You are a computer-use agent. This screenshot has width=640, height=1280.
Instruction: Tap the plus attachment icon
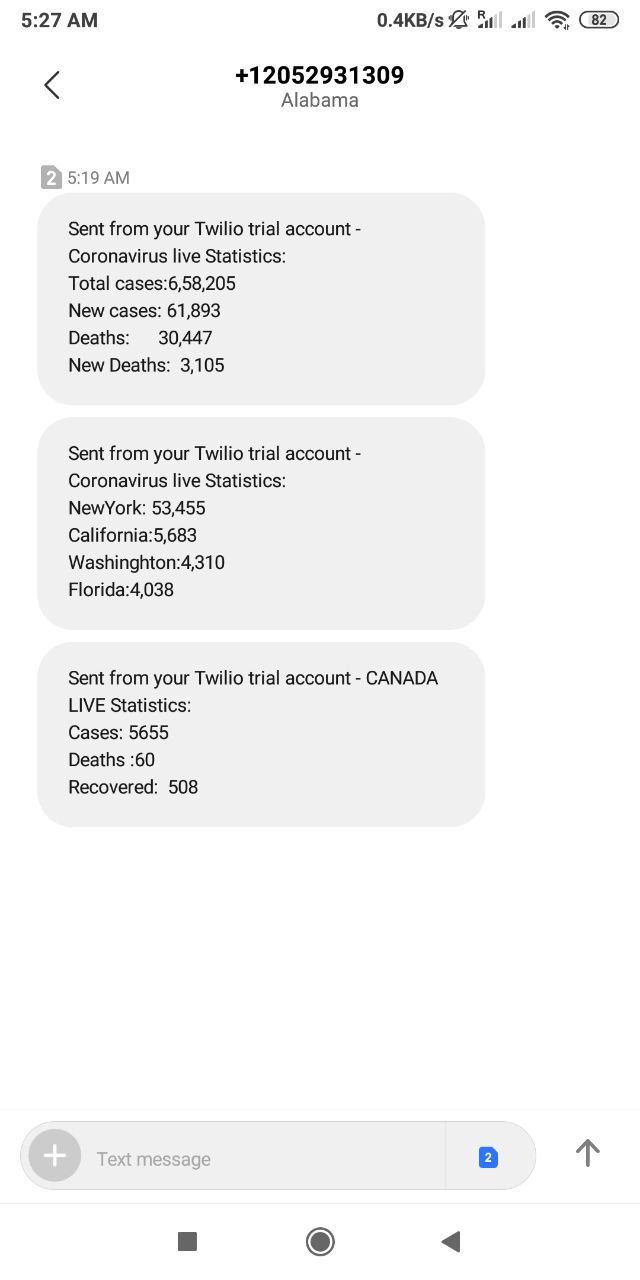(55, 1157)
